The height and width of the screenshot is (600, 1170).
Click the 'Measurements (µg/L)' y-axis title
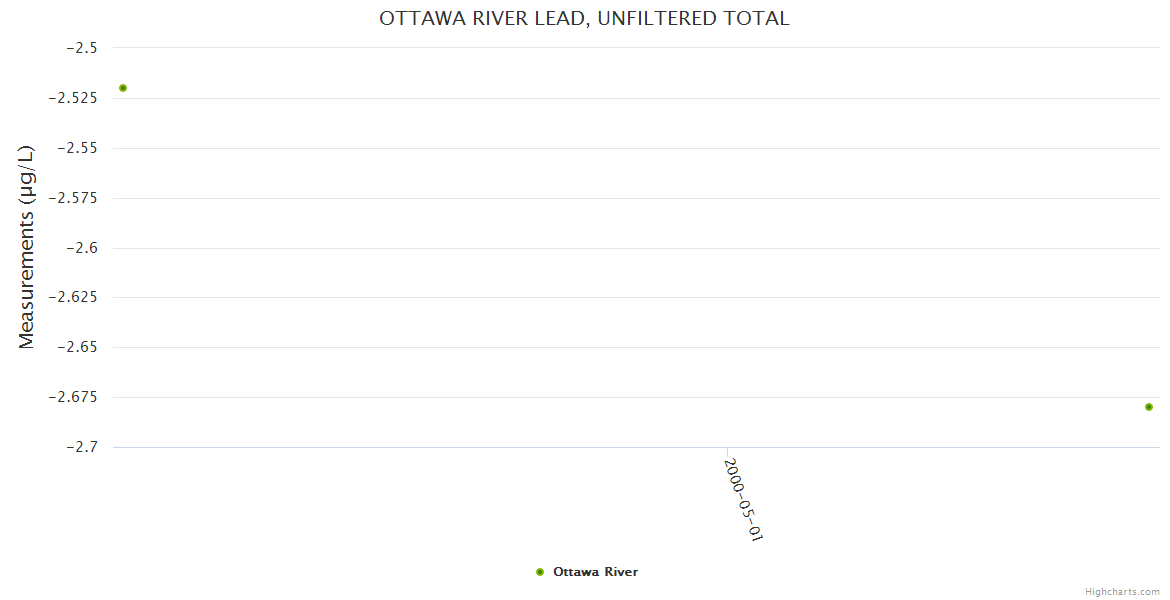27,247
